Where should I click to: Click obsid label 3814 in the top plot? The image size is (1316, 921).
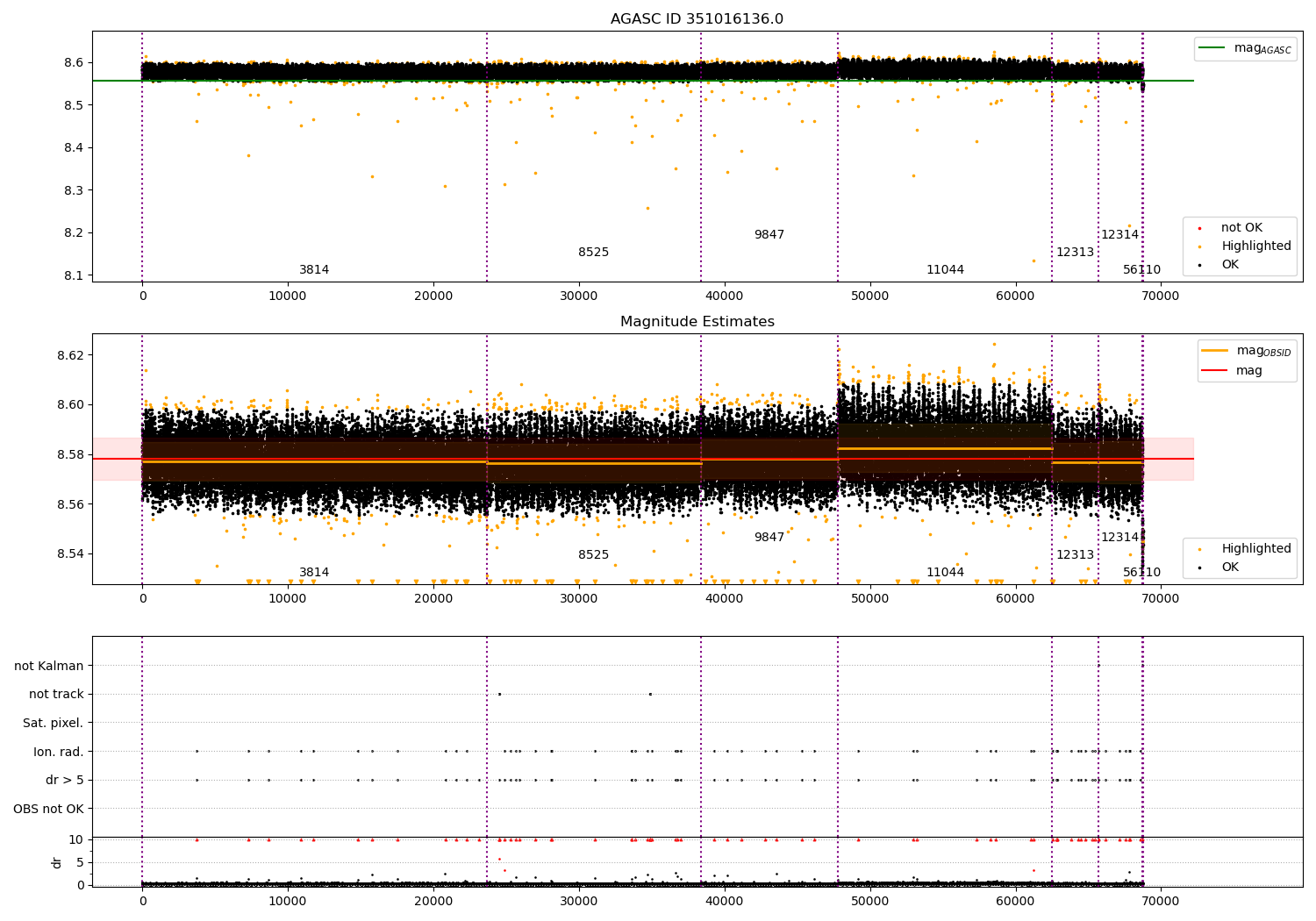[314, 270]
